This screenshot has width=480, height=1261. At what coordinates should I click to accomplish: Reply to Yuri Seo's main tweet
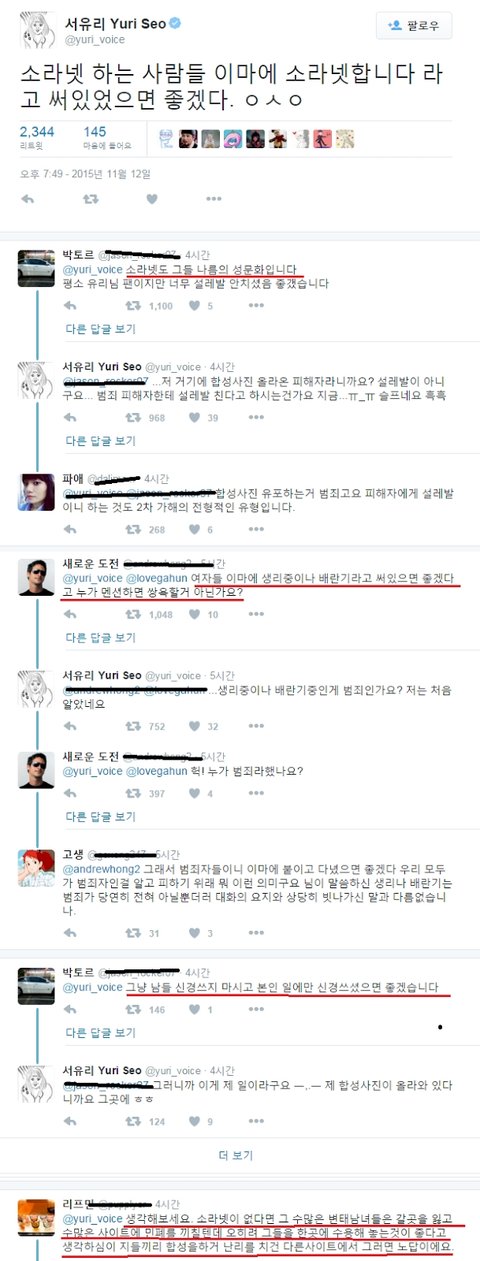pos(28,199)
